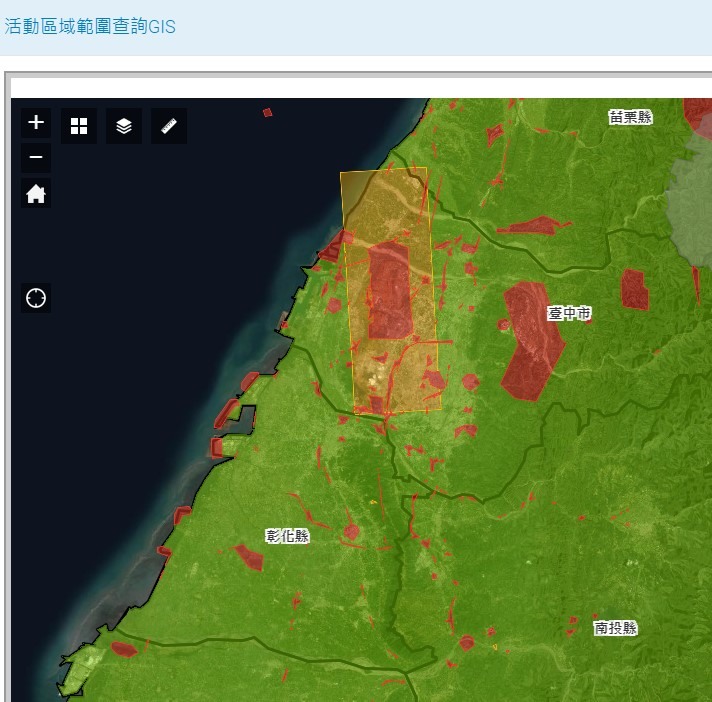Click the 南投縣 map label
The image size is (712, 702).
pyautogui.click(x=615, y=628)
